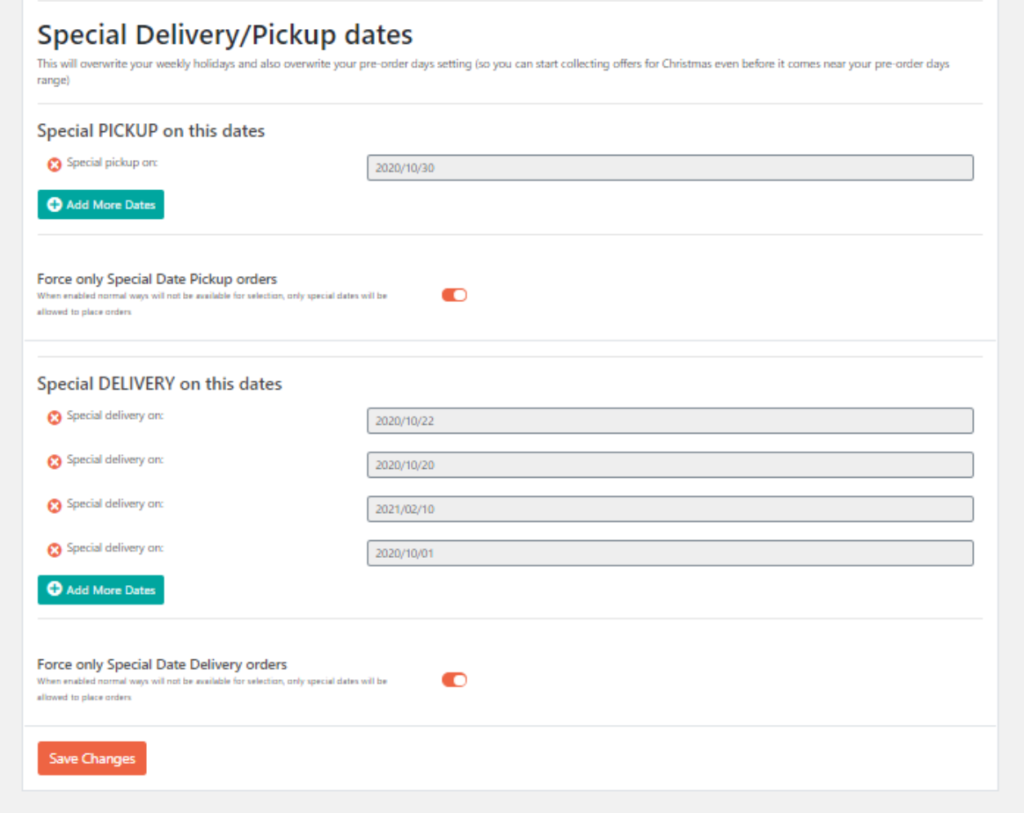Click plus icon in pickup Add More Dates
Viewport: 1024px width, 813px height.
[55, 205]
